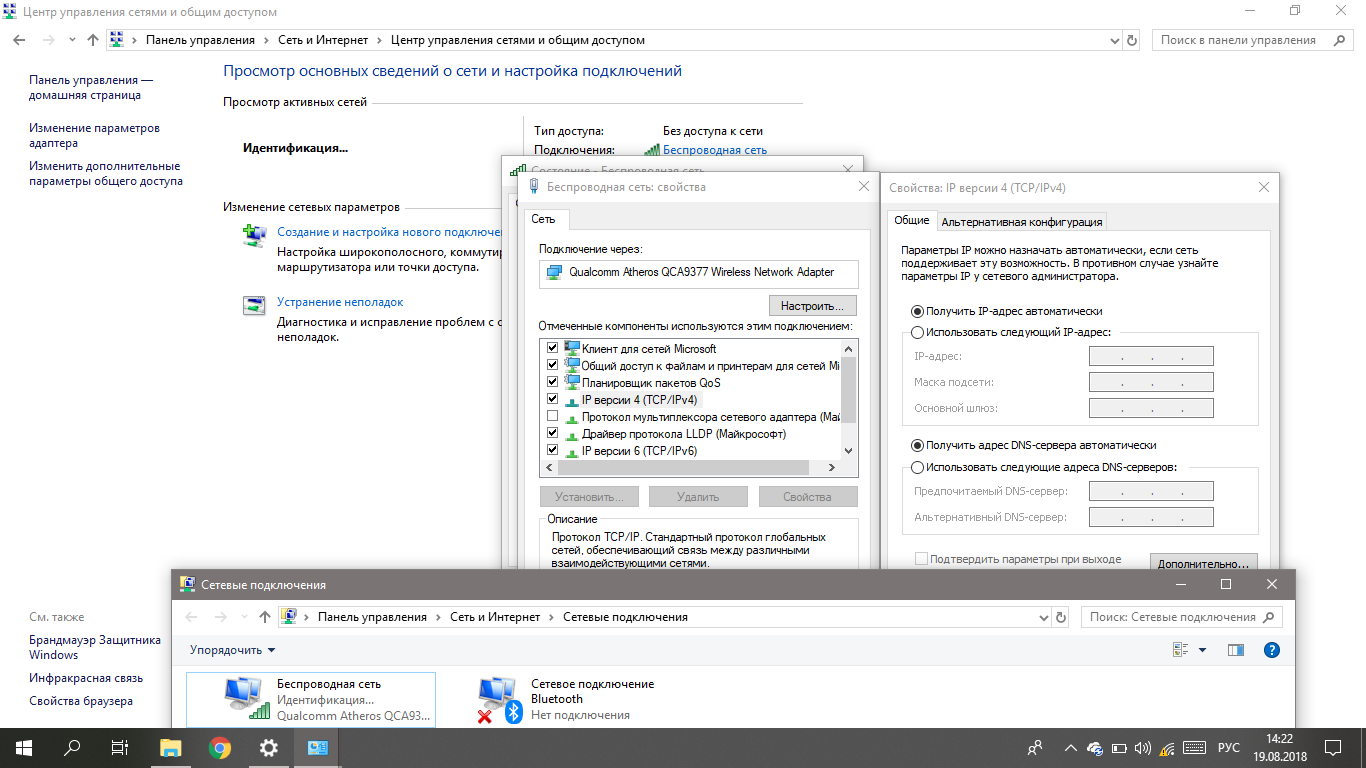Expand address bar dropdown in Сетевые подключения

coord(1044,617)
